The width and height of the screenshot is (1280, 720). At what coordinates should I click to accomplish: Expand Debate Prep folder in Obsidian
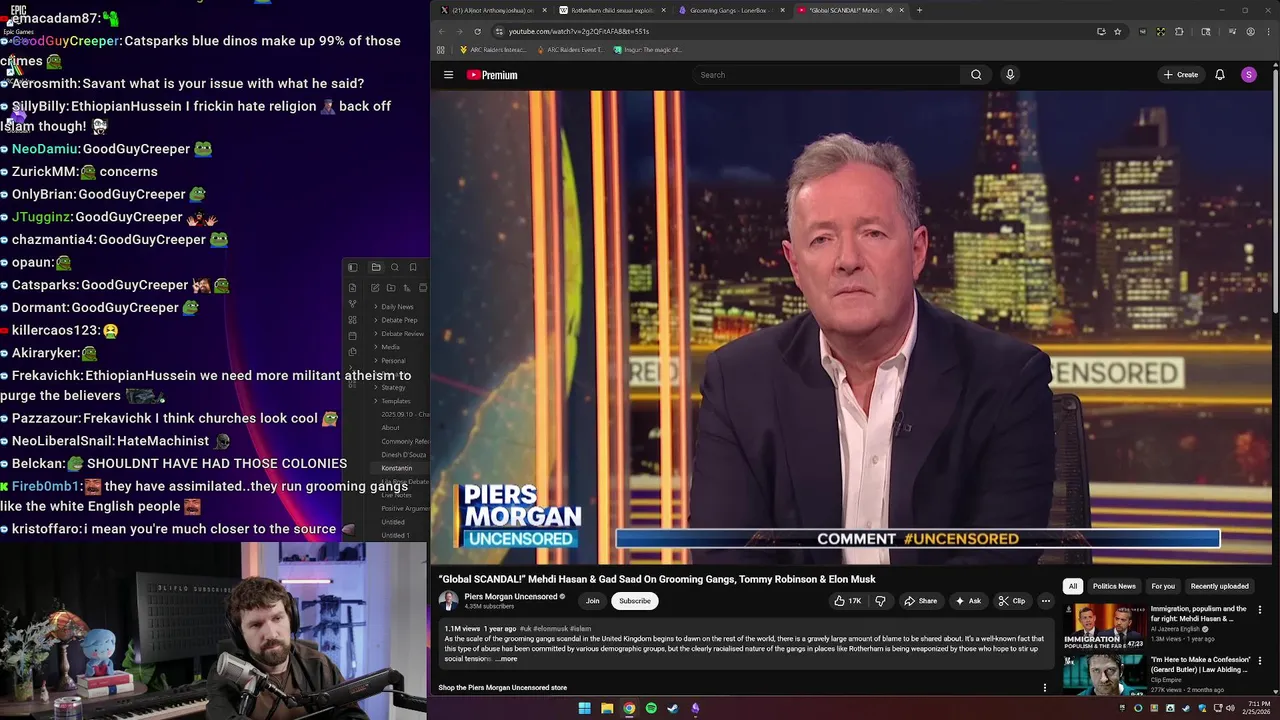399,320
